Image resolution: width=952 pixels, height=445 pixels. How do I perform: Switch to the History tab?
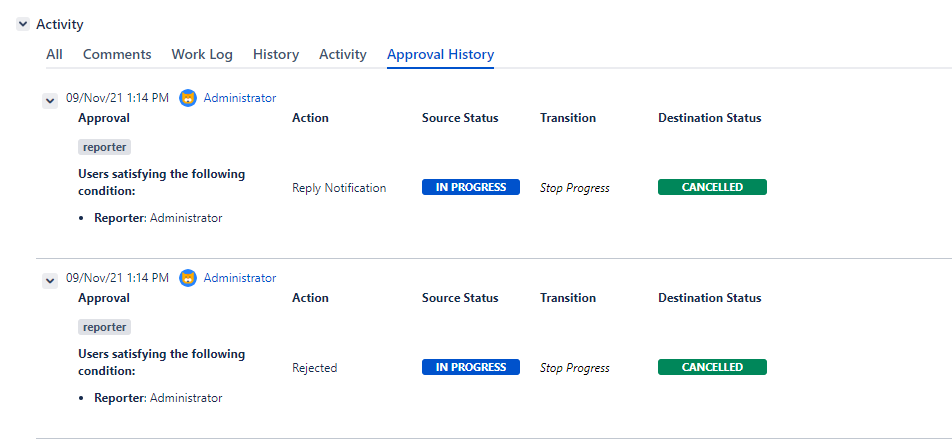(x=276, y=54)
